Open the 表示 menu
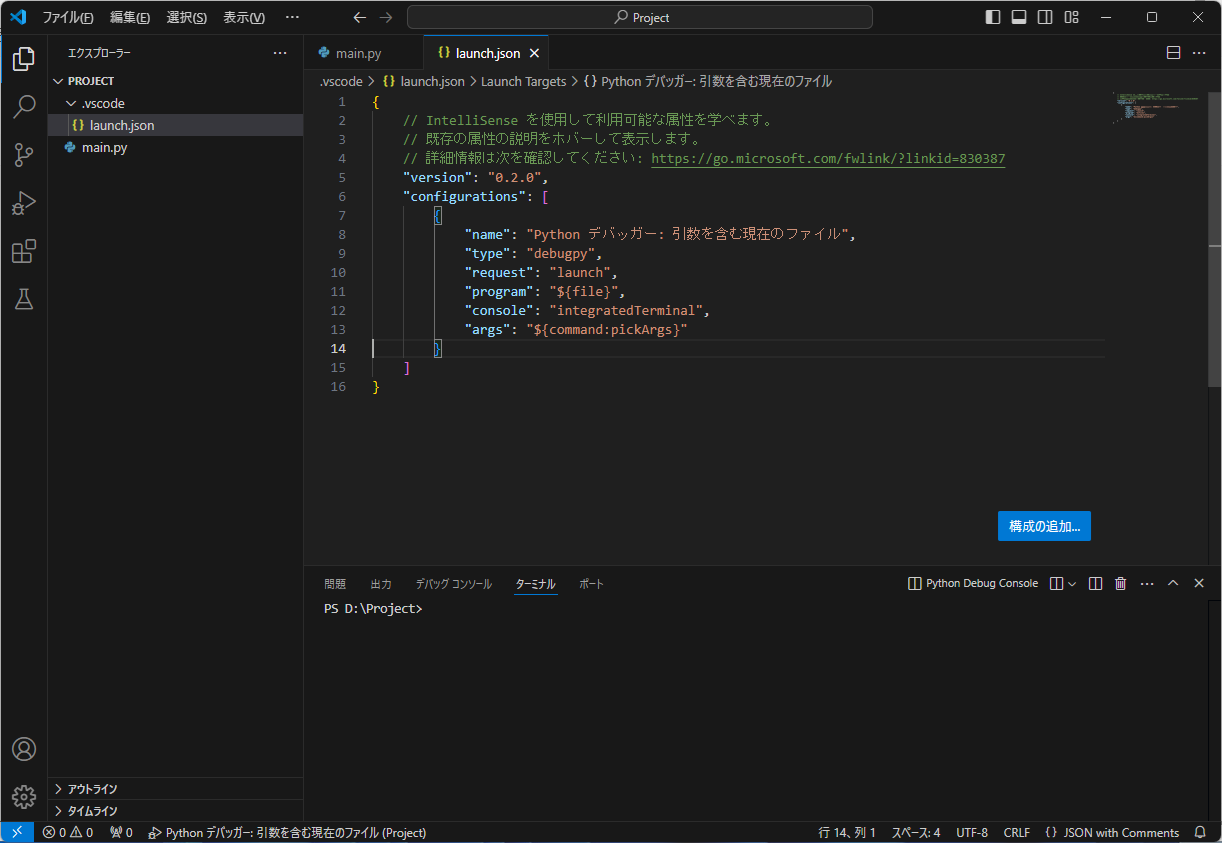 pyautogui.click(x=244, y=16)
